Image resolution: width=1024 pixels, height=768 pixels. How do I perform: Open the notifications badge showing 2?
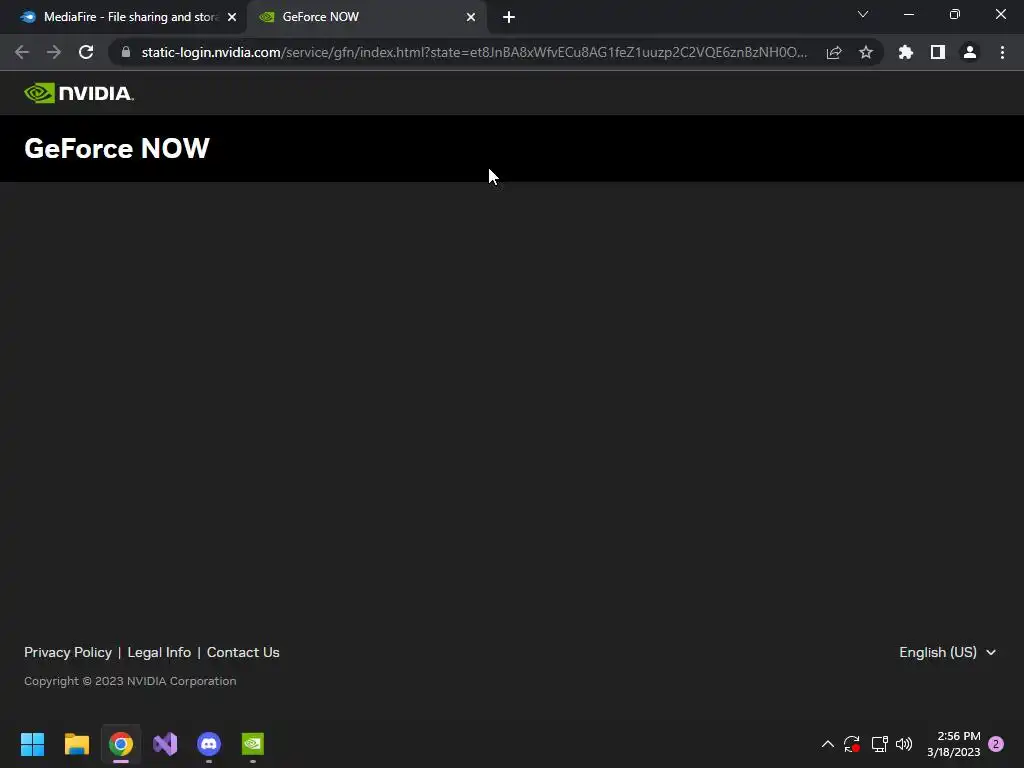(996, 744)
